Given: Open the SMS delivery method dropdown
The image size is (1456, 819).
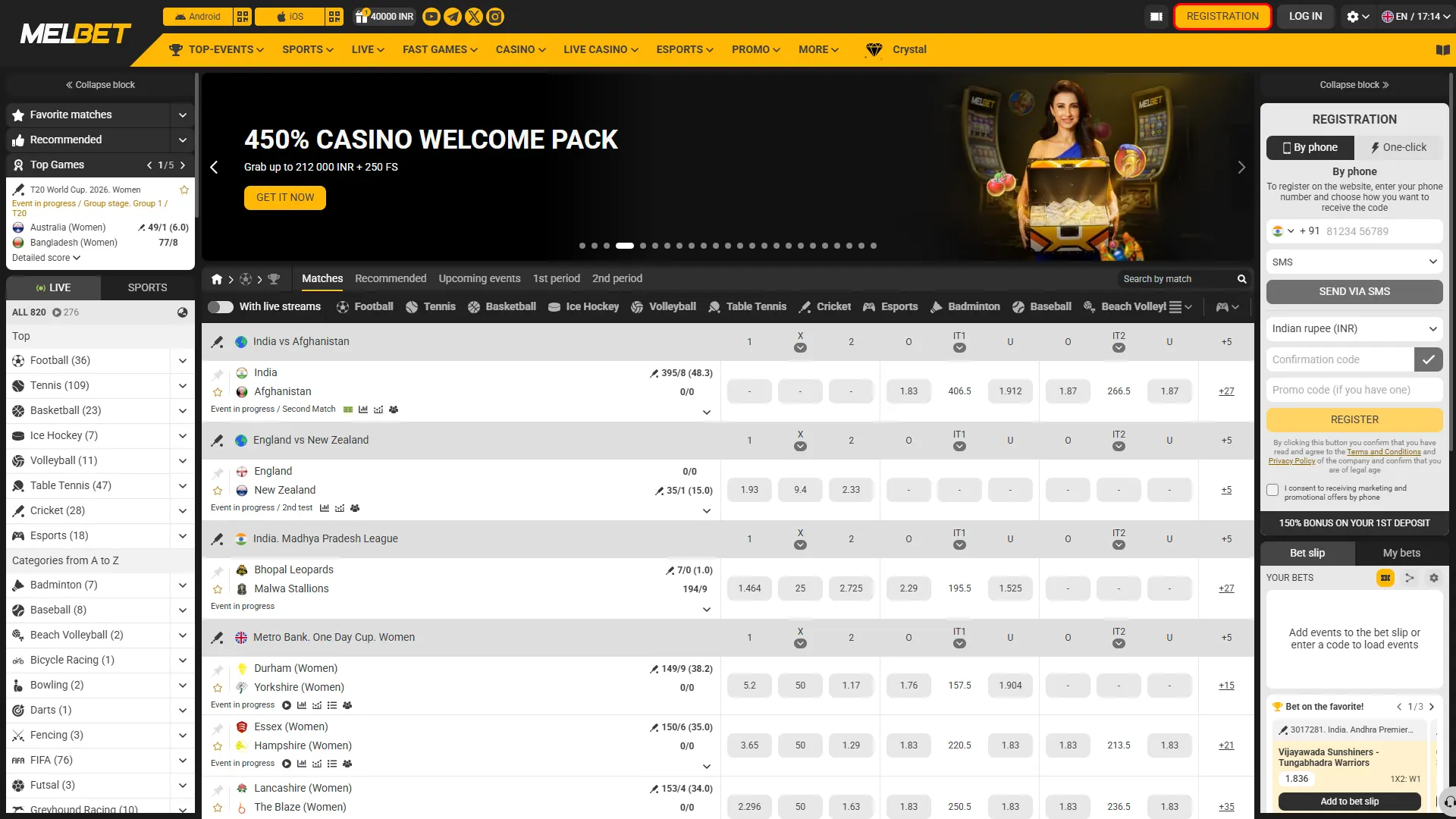Looking at the screenshot, I should [x=1354, y=262].
